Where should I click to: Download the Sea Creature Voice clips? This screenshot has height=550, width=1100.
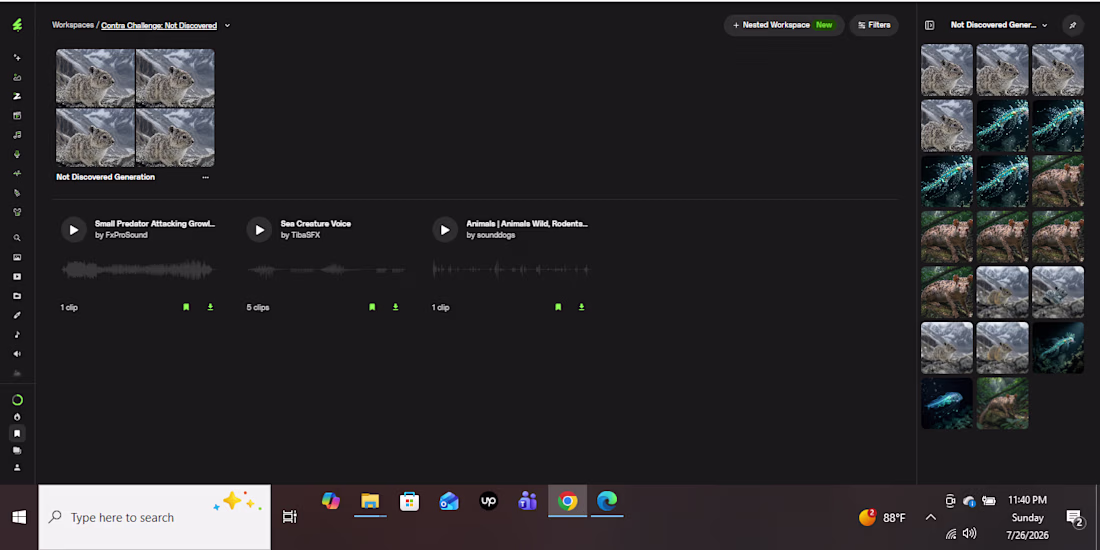tap(396, 307)
